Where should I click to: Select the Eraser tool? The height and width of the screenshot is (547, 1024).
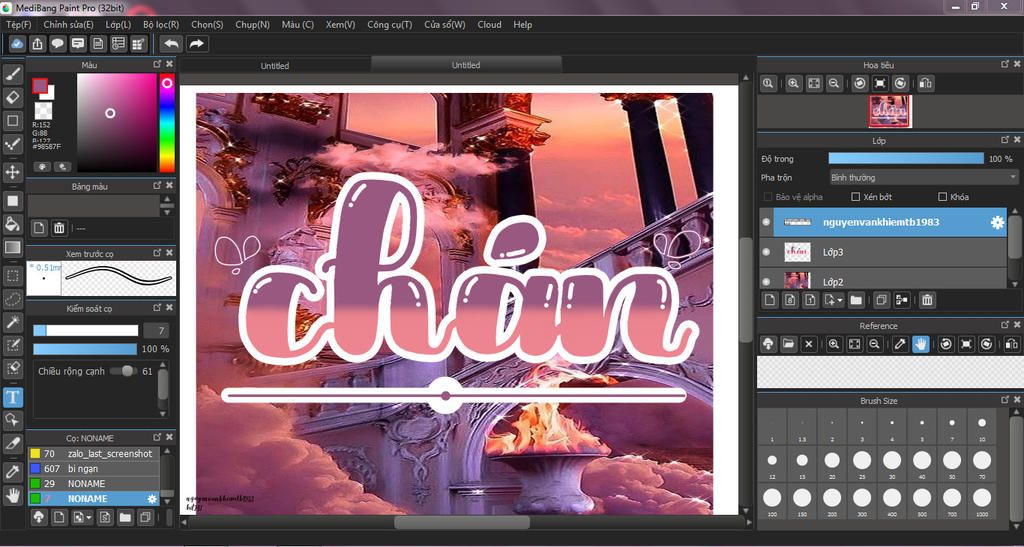[12, 98]
